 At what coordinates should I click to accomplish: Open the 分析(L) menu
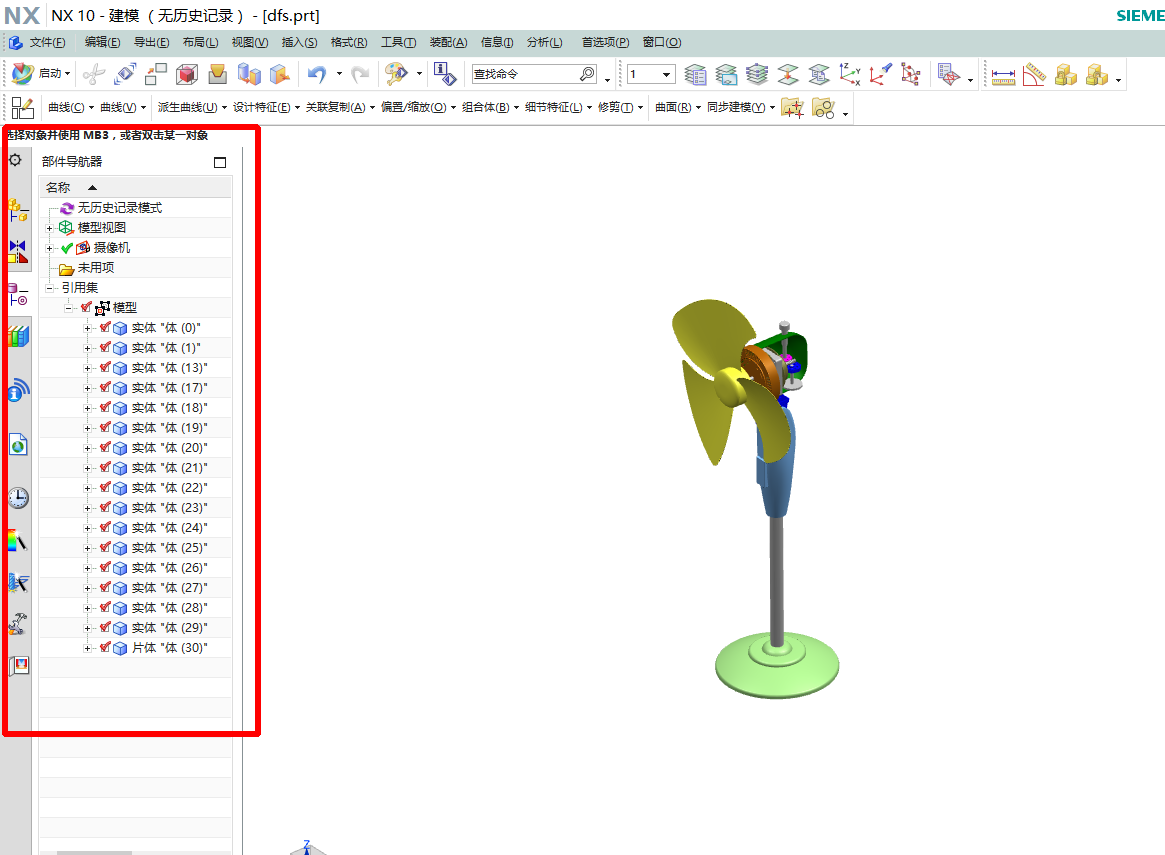[545, 42]
